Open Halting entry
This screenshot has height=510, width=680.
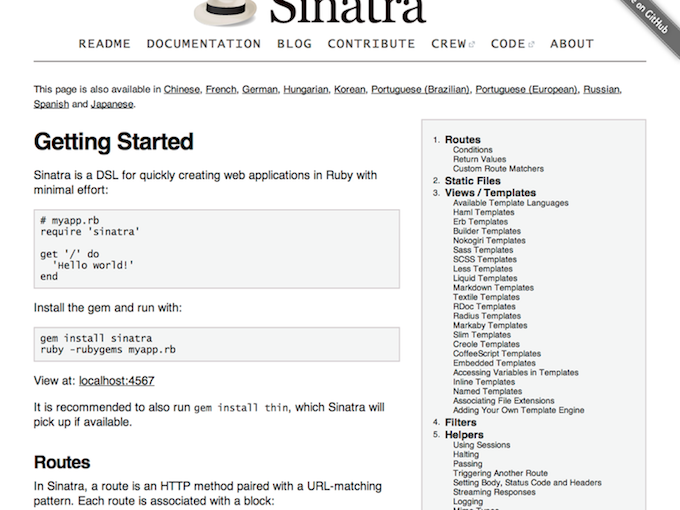[x=466, y=454]
